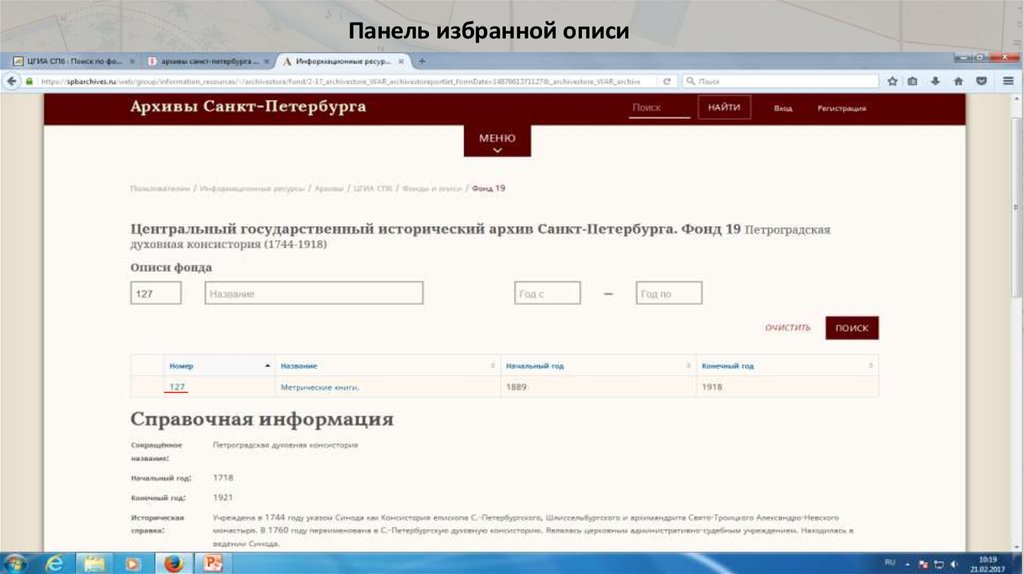Image resolution: width=1024 pixels, height=574 pixels.
Task: Open the Firefox downloads arrow icon
Action: (935, 81)
